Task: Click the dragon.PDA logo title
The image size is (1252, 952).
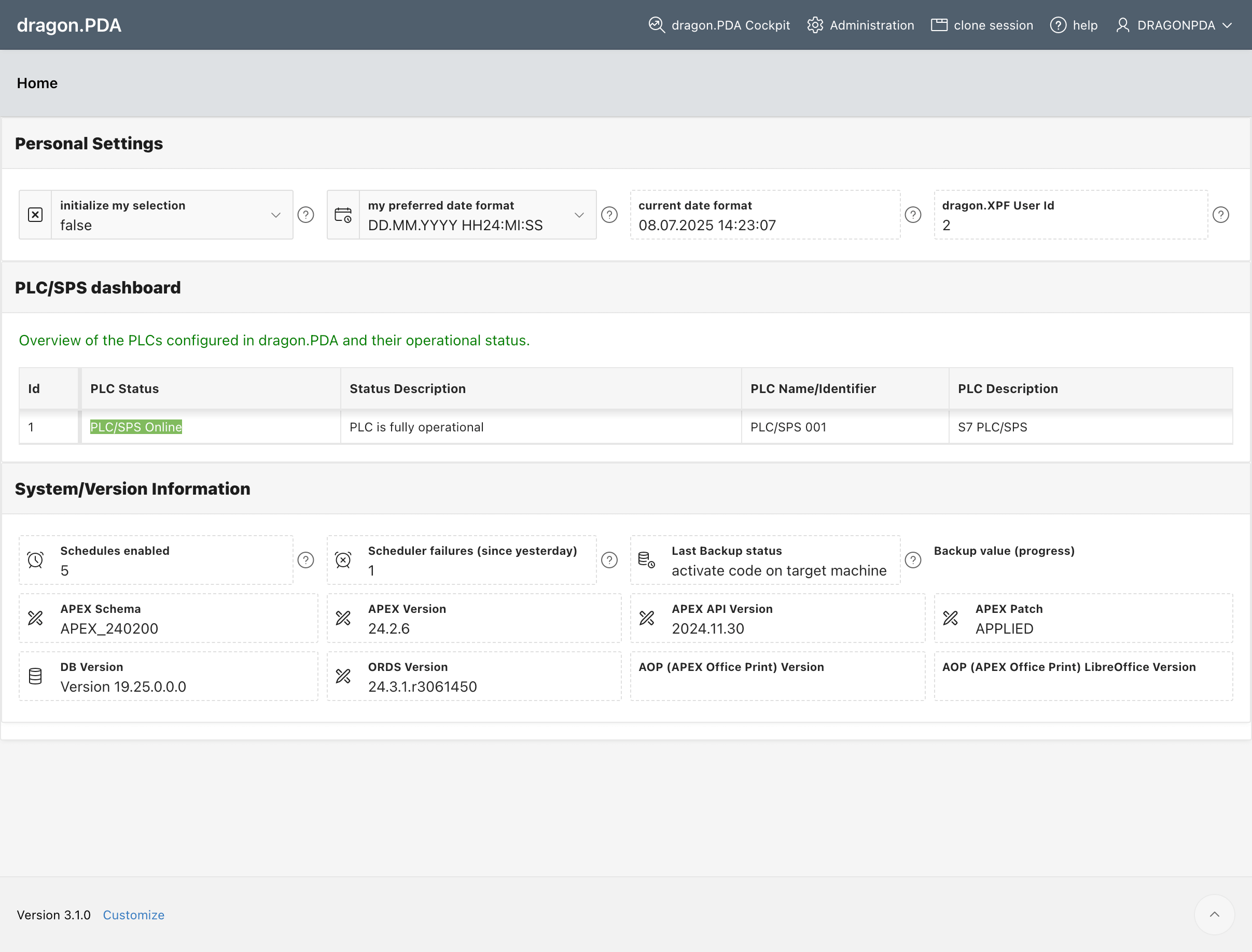Action: pyautogui.click(x=68, y=25)
